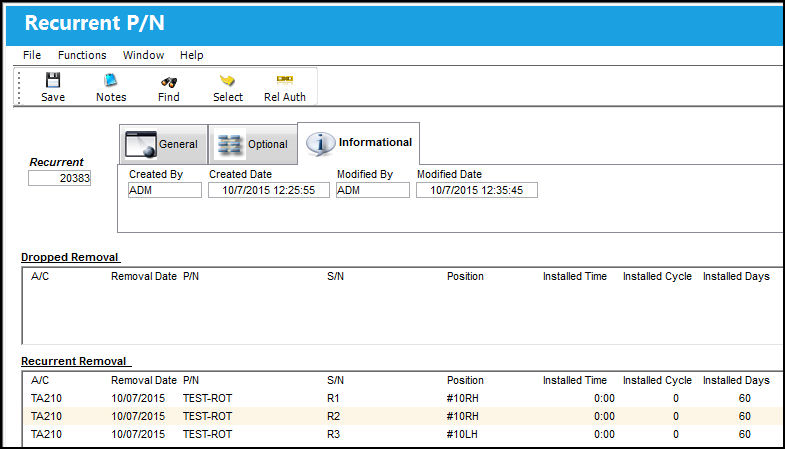Open the File menu
This screenshot has width=785, height=449.
[32, 55]
